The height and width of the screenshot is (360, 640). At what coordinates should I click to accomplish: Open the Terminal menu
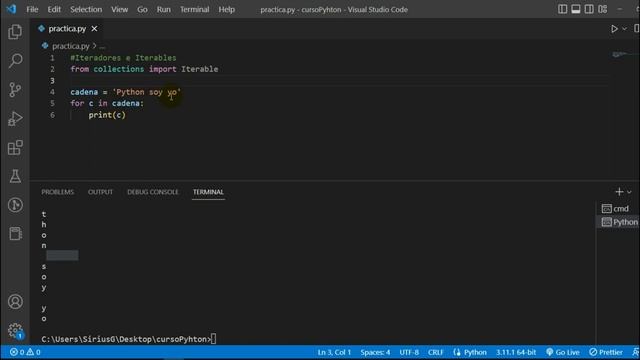(195, 9)
